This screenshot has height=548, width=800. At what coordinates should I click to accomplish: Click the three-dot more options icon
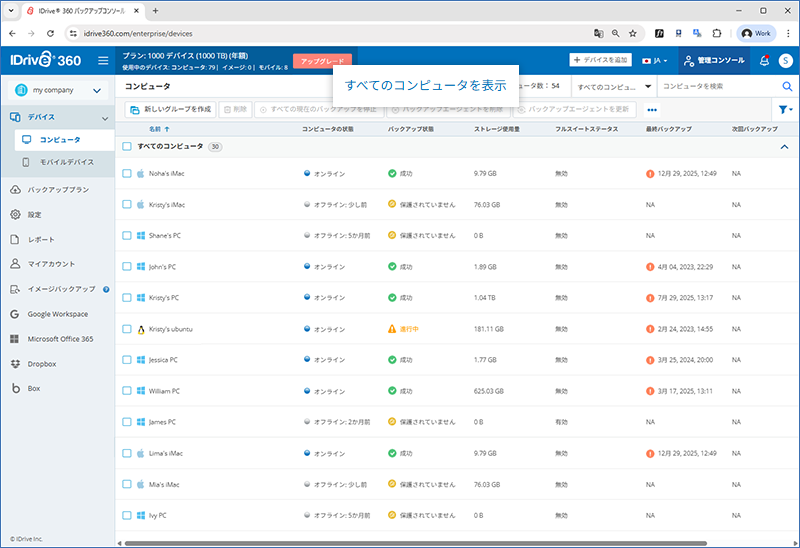(x=652, y=109)
